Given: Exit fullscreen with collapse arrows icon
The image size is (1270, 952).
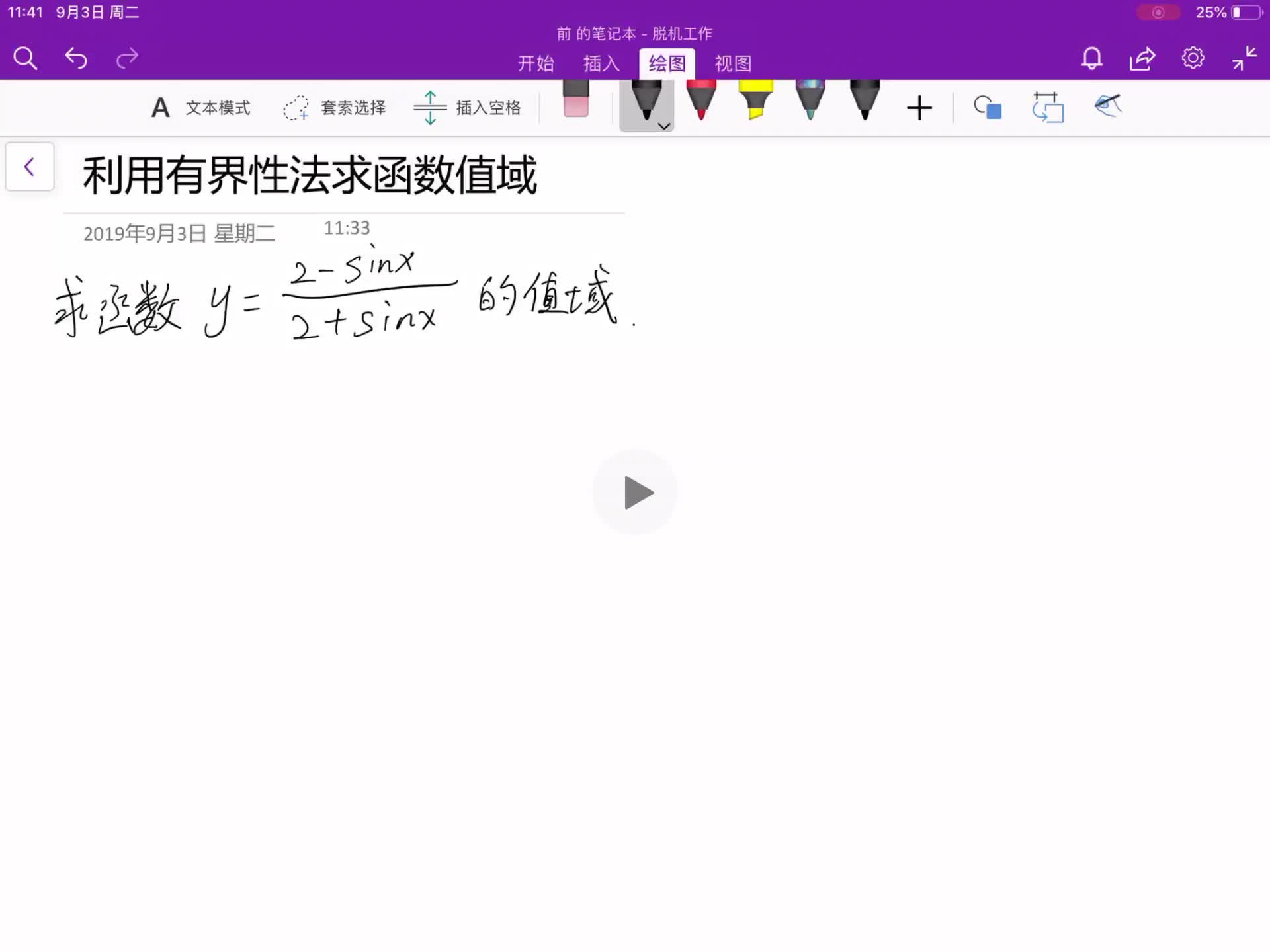Looking at the screenshot, I should coord(1245,58).
